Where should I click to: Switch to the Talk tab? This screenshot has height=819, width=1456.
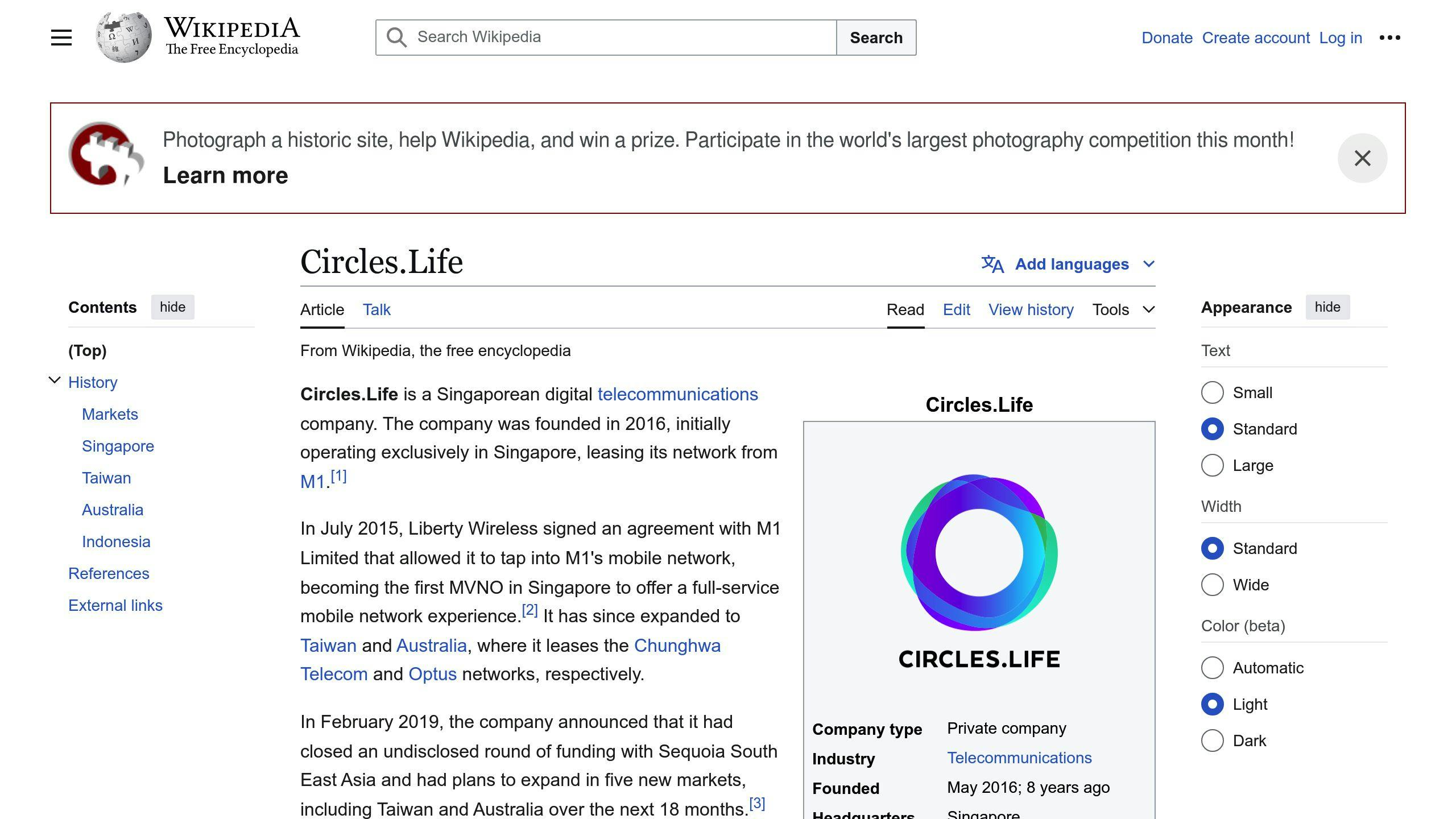click(x=377, y=309)
